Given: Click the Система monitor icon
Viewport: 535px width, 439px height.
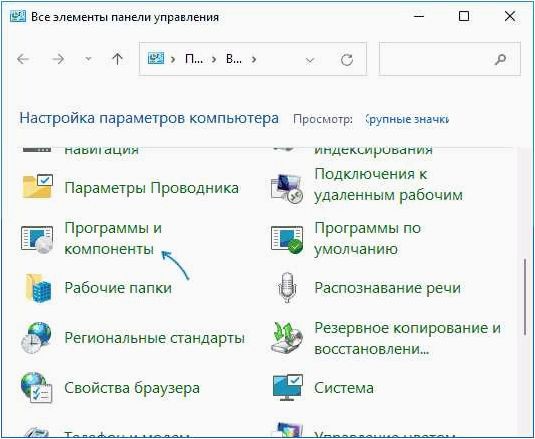Looking at the screenshot, I should [288, 387].
